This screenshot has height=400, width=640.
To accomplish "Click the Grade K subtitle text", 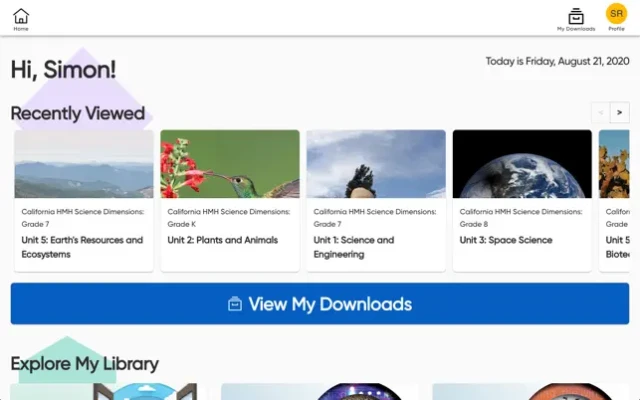I will (x=182, y=224).
